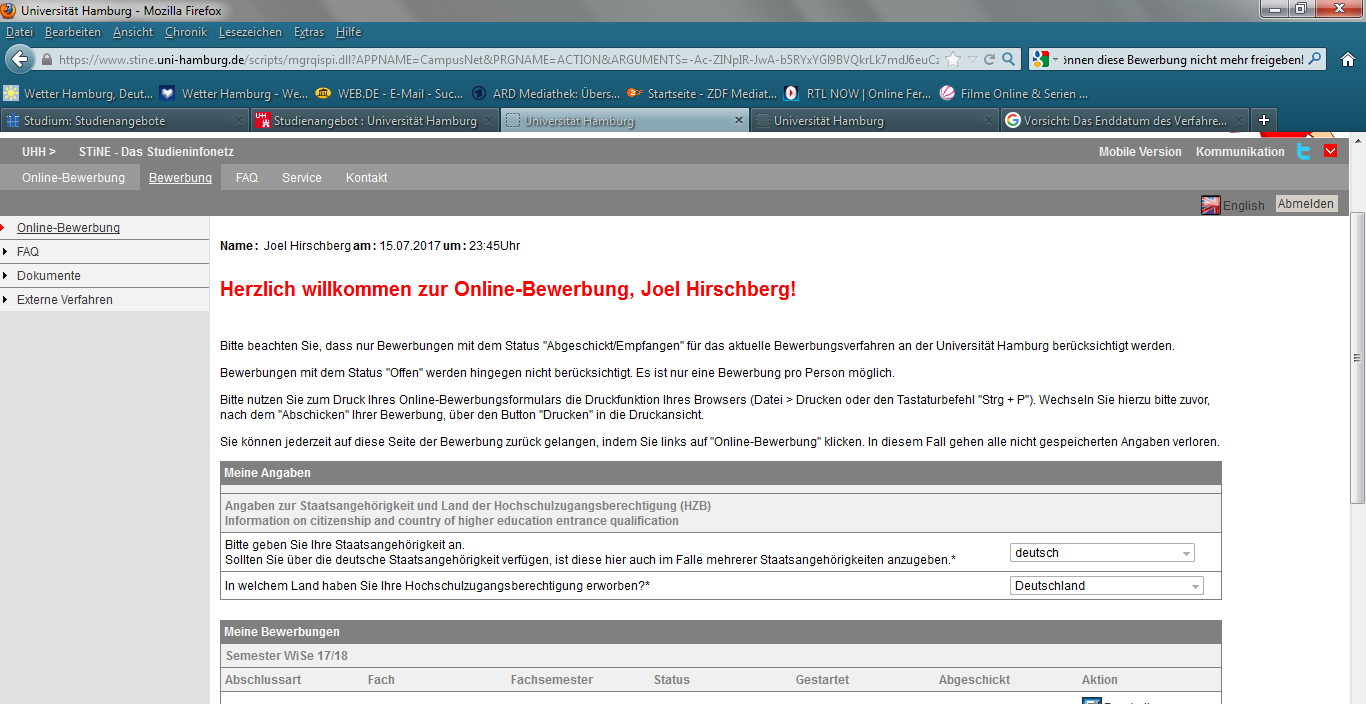Switch language via the British flag icon
This screenshot has height=704, width=1366.
pyautogui.click(x=1211, y=203)
